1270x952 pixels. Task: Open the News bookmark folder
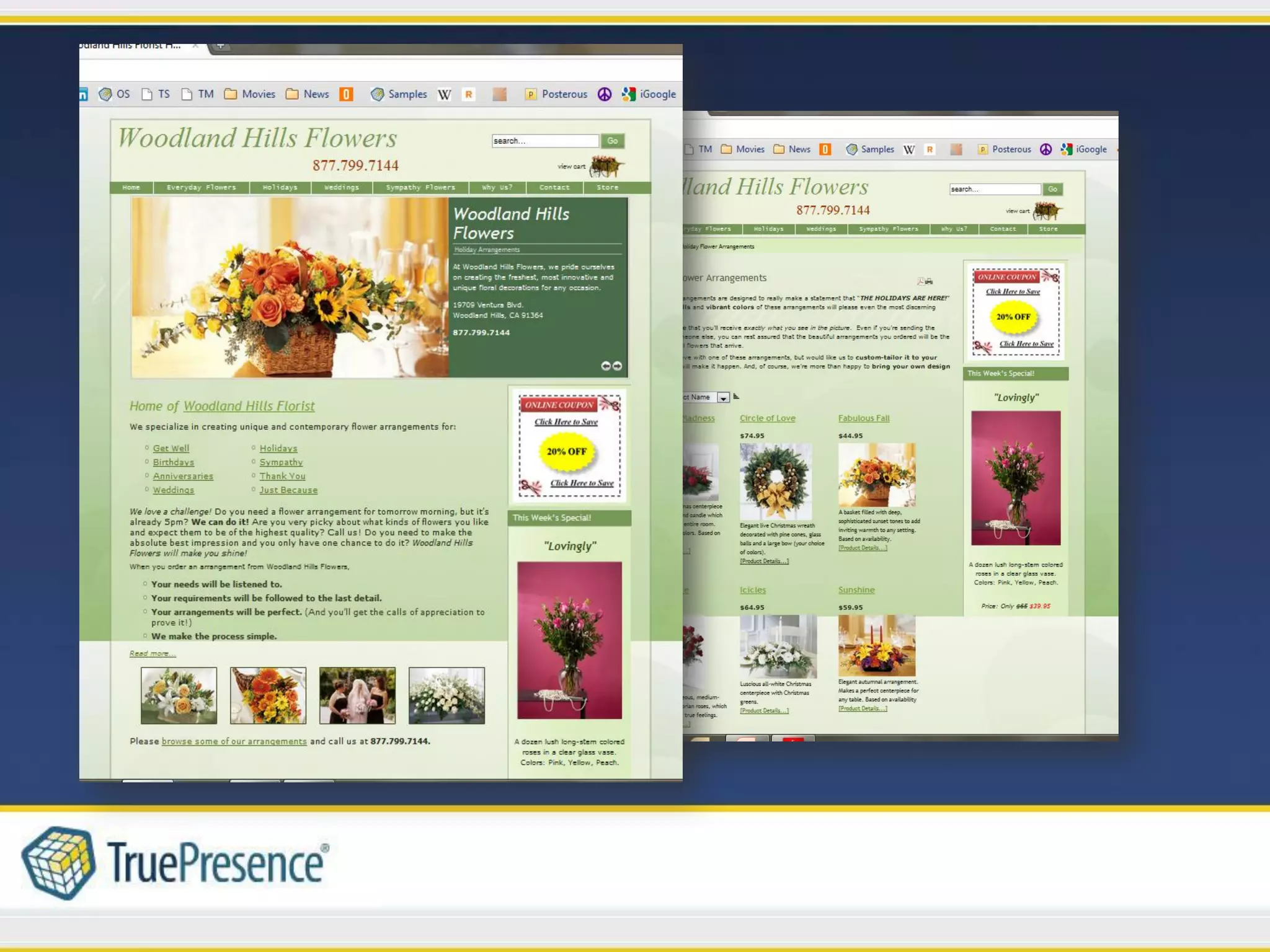pyautogui.click(x=308, y=94)
